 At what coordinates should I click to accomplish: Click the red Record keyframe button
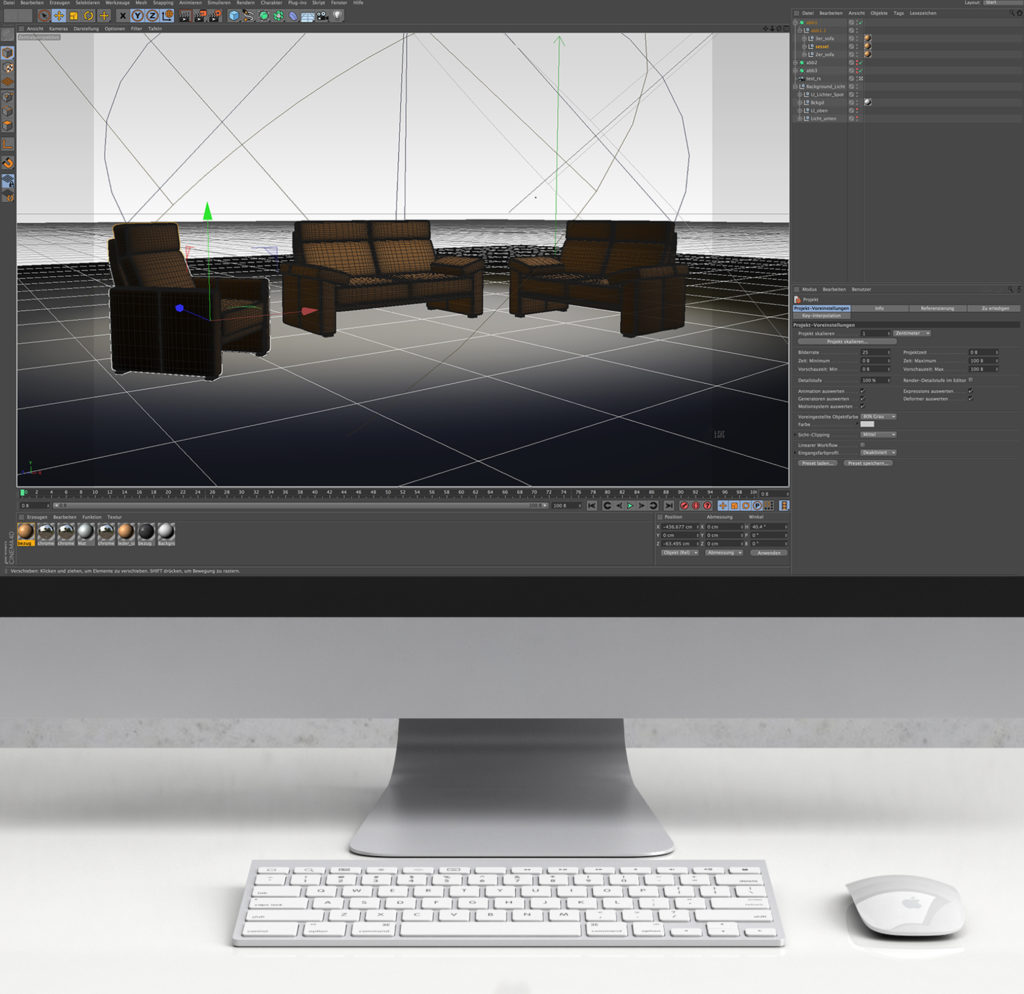click(684, 506)
